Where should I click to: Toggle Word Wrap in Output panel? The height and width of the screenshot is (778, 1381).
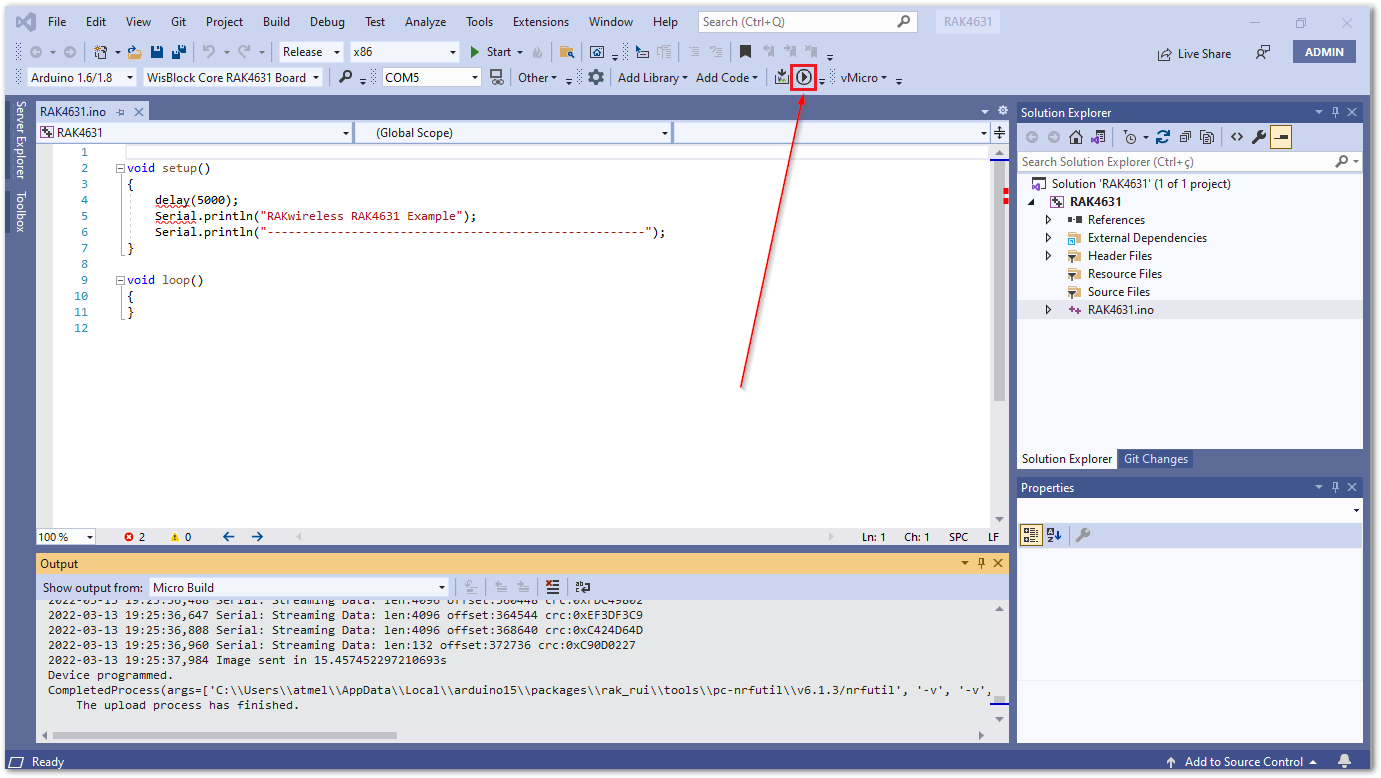coord(583,587)
